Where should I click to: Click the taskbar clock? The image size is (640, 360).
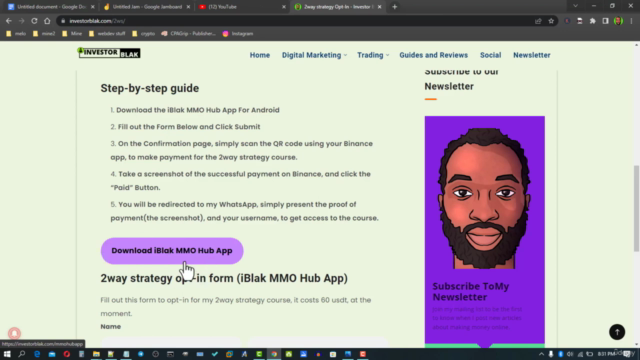coord(607,354)
